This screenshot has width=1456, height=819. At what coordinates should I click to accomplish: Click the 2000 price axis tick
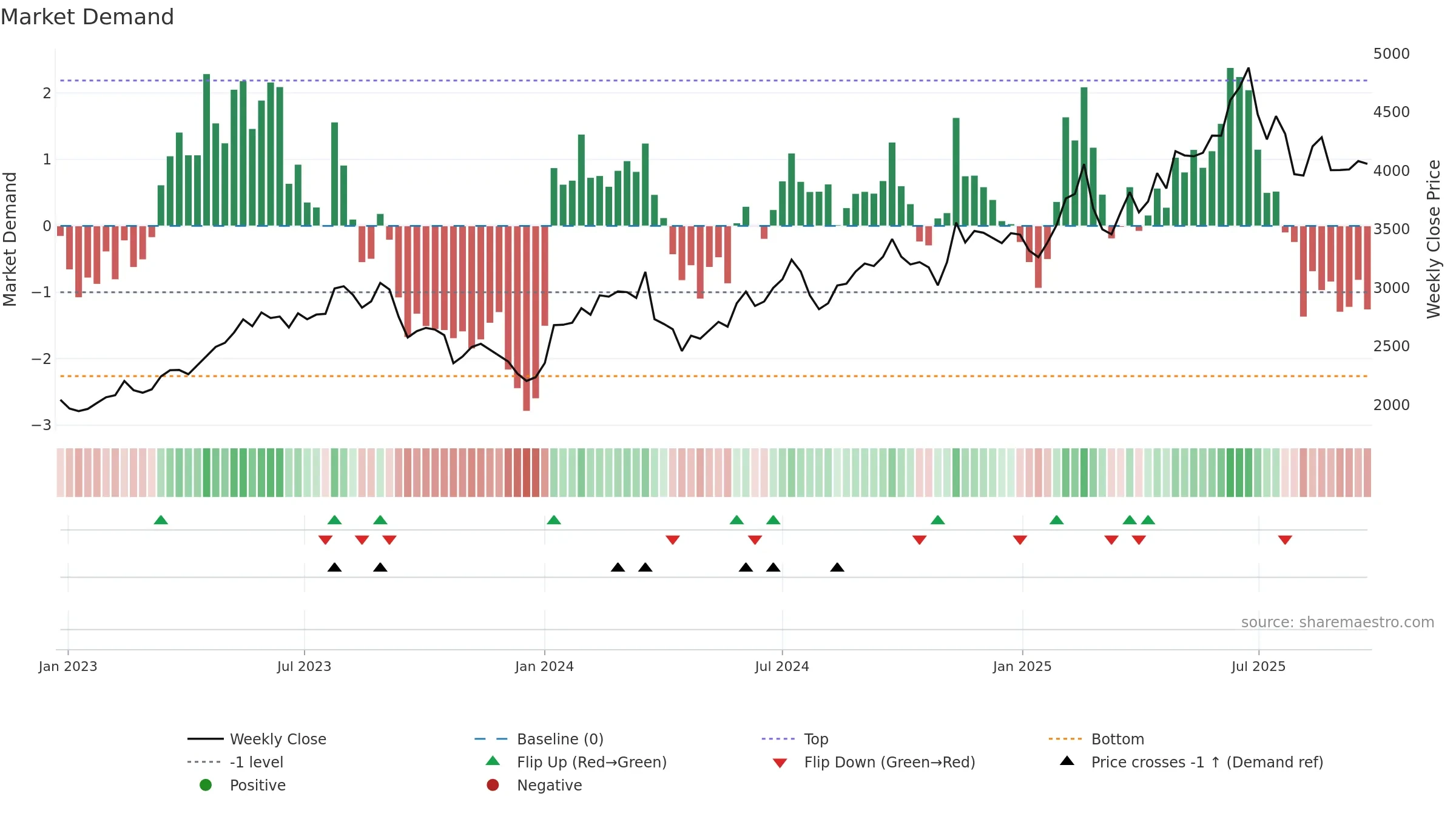pyautogui.click(x=1392, y=405)
